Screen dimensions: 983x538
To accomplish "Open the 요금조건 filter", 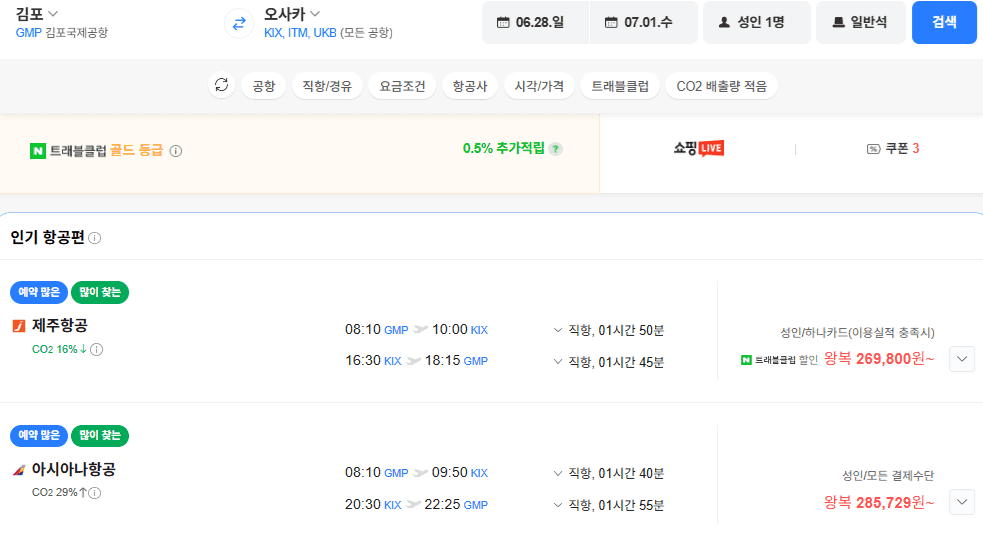I will click(402, 86).
